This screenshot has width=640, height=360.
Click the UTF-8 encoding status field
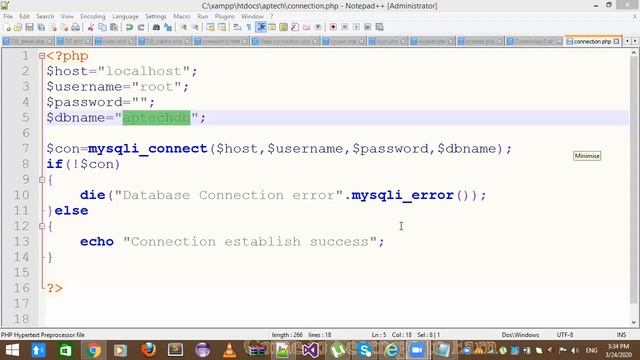coord(565,335)
